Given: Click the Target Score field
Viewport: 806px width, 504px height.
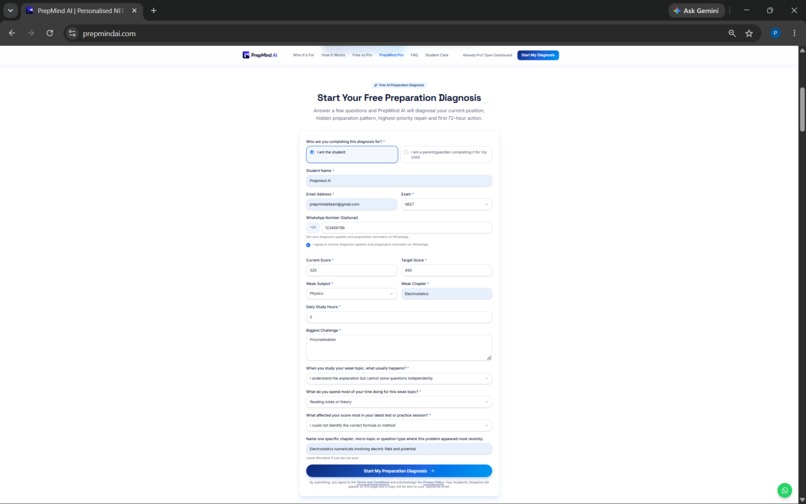Looking at the screenshot, I should coord(446,270).
